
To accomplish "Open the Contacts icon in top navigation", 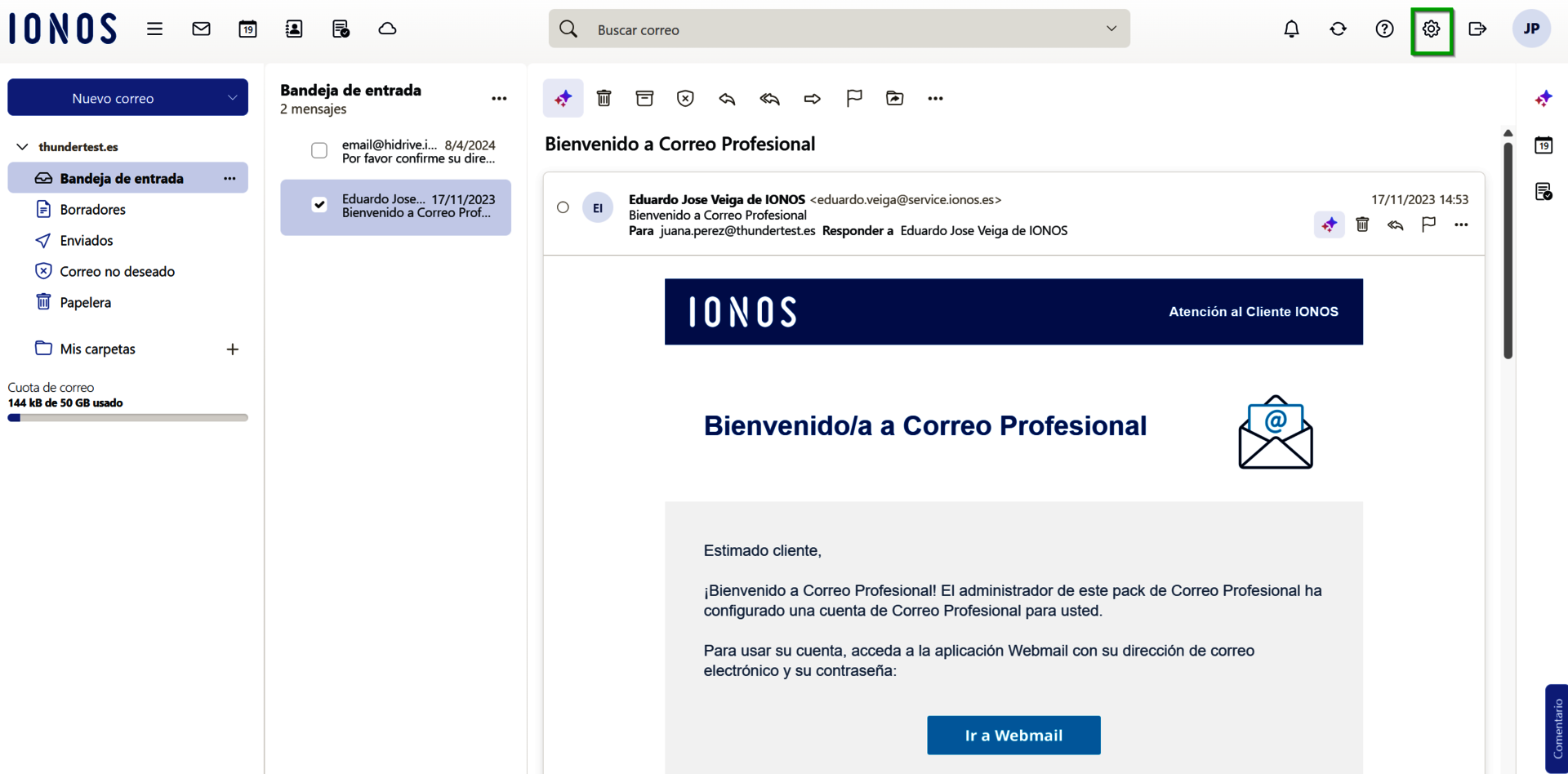I will pyautogui.click(x=294, y=29).
